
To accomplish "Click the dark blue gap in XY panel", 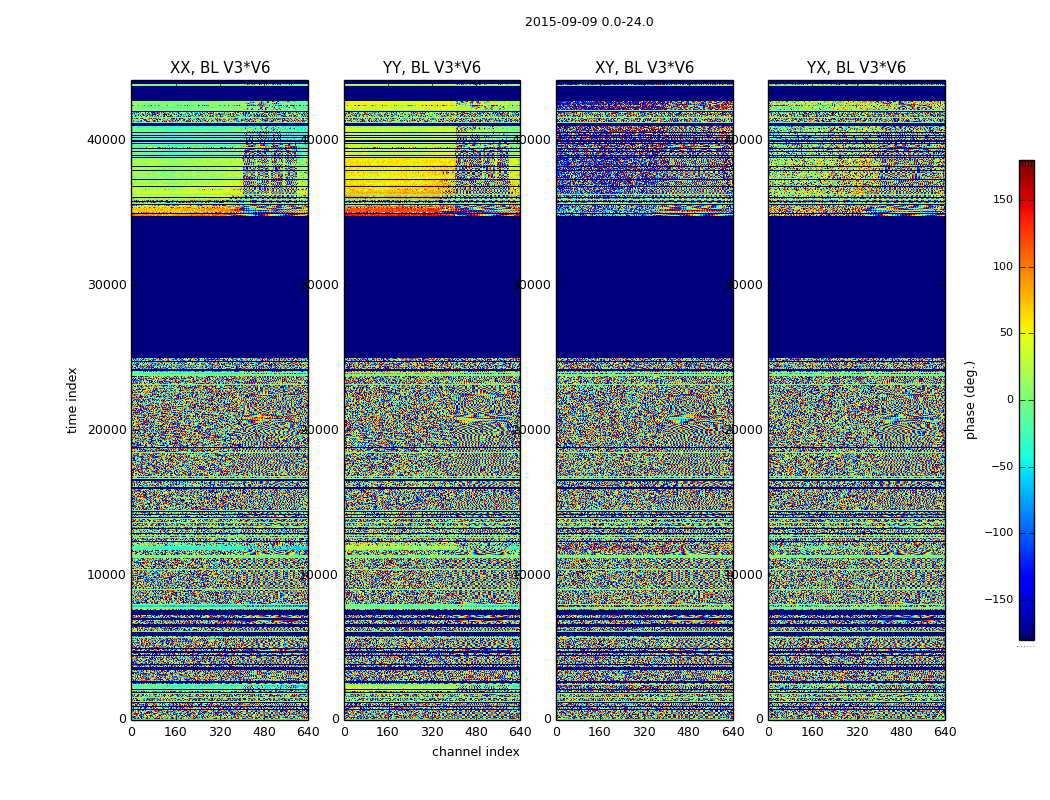I will point(644,286).
